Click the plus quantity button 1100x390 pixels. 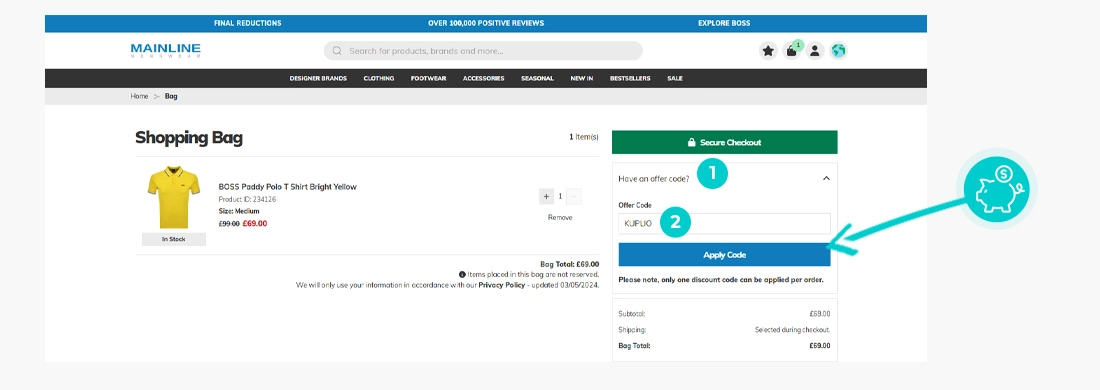point(546,196)
